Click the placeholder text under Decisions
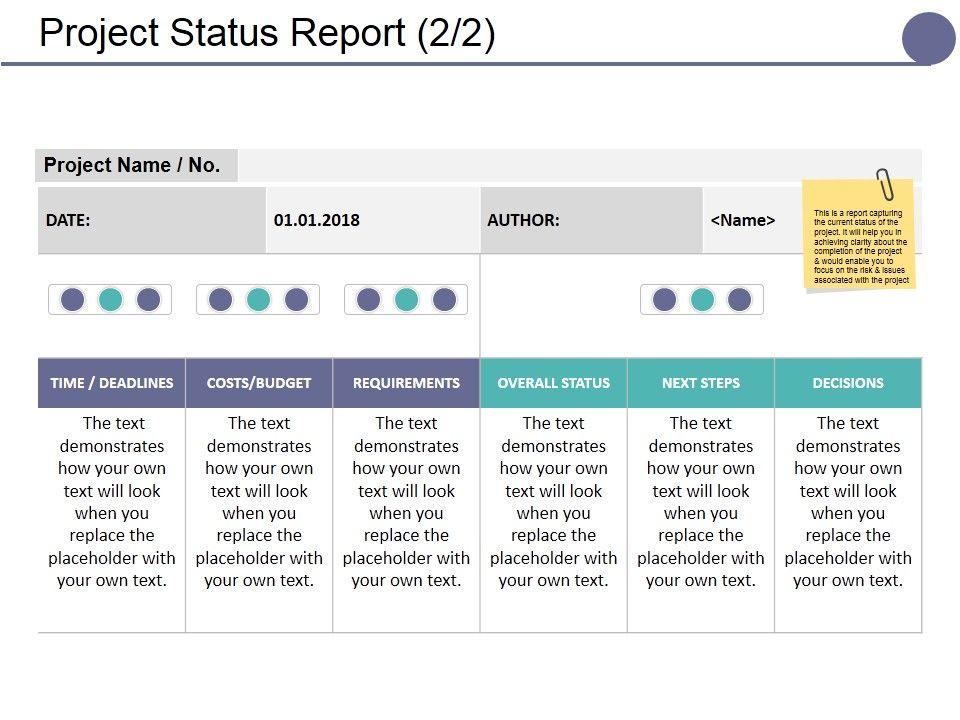The height and width of the screenshot is (720, 960). click(848, 501)
